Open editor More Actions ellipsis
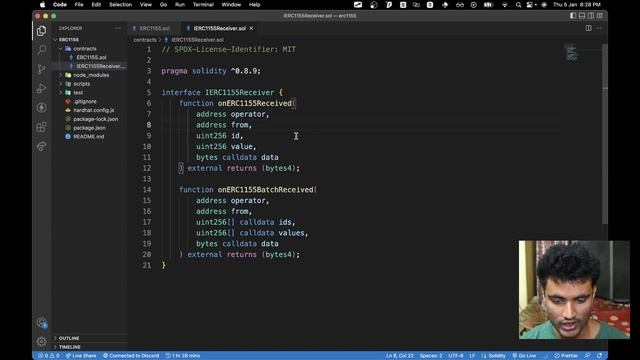Image resolution: width=640 pixels, height=360 pixels. click(599, 28)
